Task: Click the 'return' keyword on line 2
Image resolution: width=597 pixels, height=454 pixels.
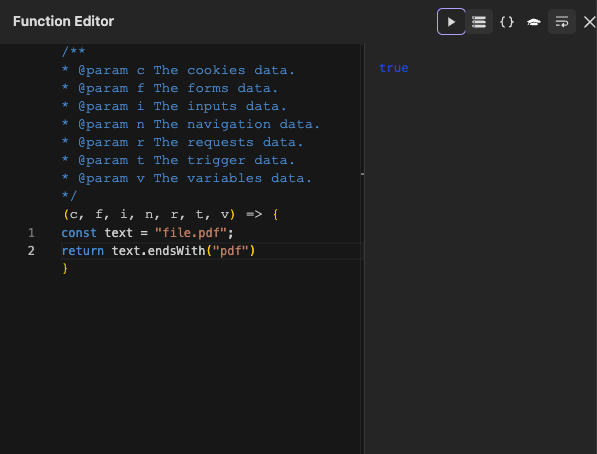Action: click(x=83, y=251)
